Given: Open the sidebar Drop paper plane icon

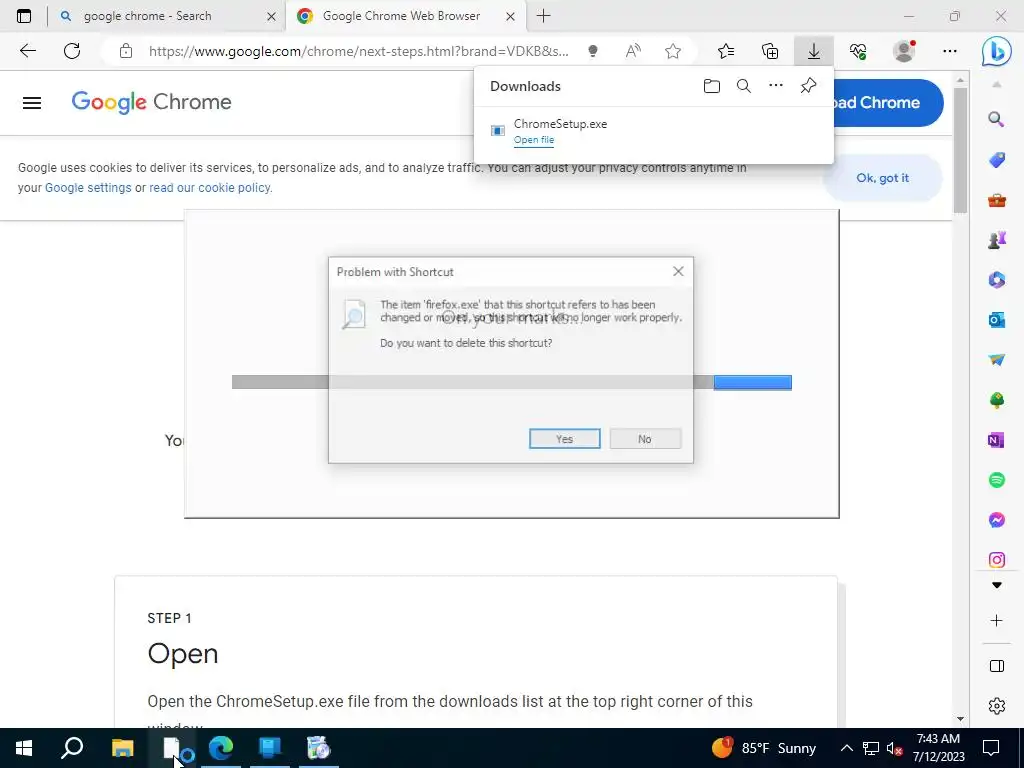Looking at the screenshot, I should (997, 360).
